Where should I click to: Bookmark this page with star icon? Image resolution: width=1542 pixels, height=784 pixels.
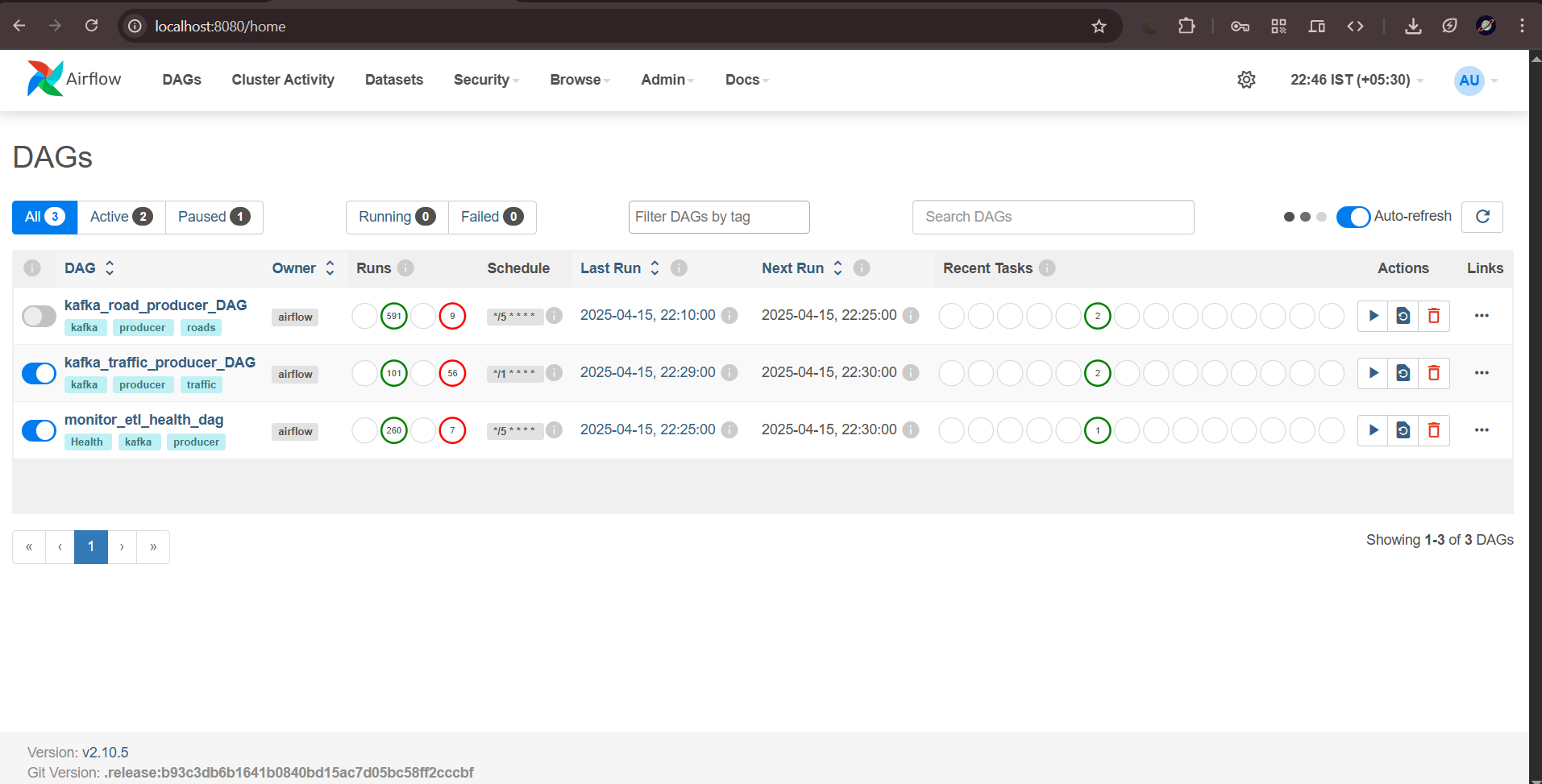[1099, 27]
